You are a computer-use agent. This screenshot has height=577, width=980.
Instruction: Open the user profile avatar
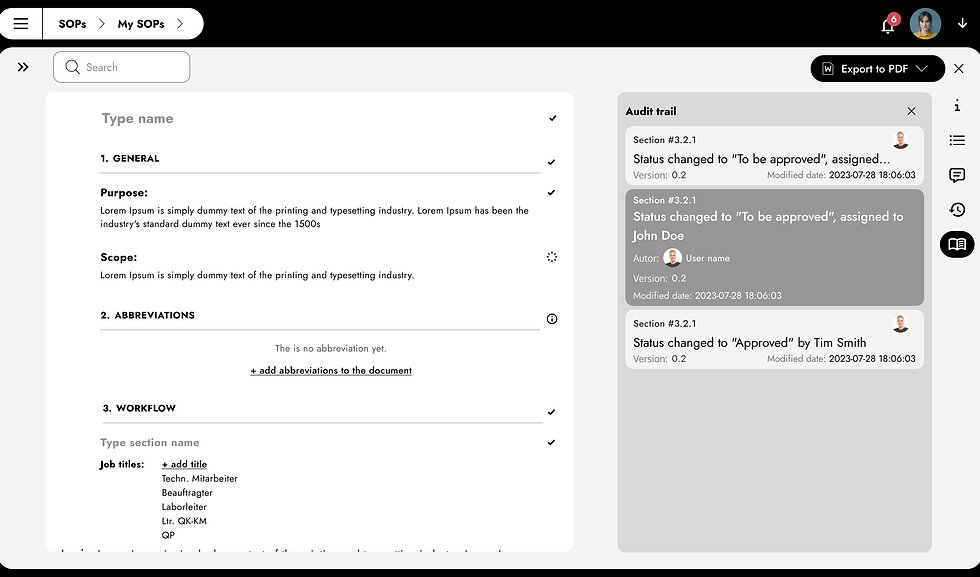(x=925, y=24)
